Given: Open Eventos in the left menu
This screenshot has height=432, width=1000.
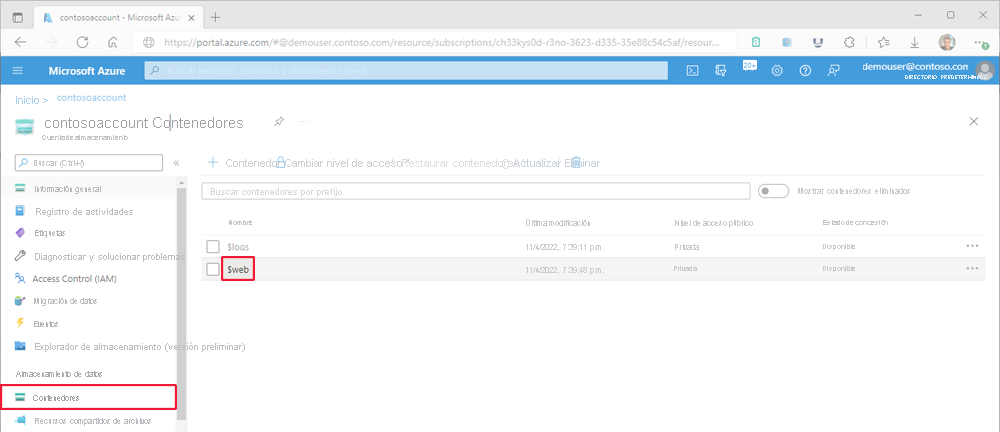Looking at the screenshot, I should [x=37, y=324].
